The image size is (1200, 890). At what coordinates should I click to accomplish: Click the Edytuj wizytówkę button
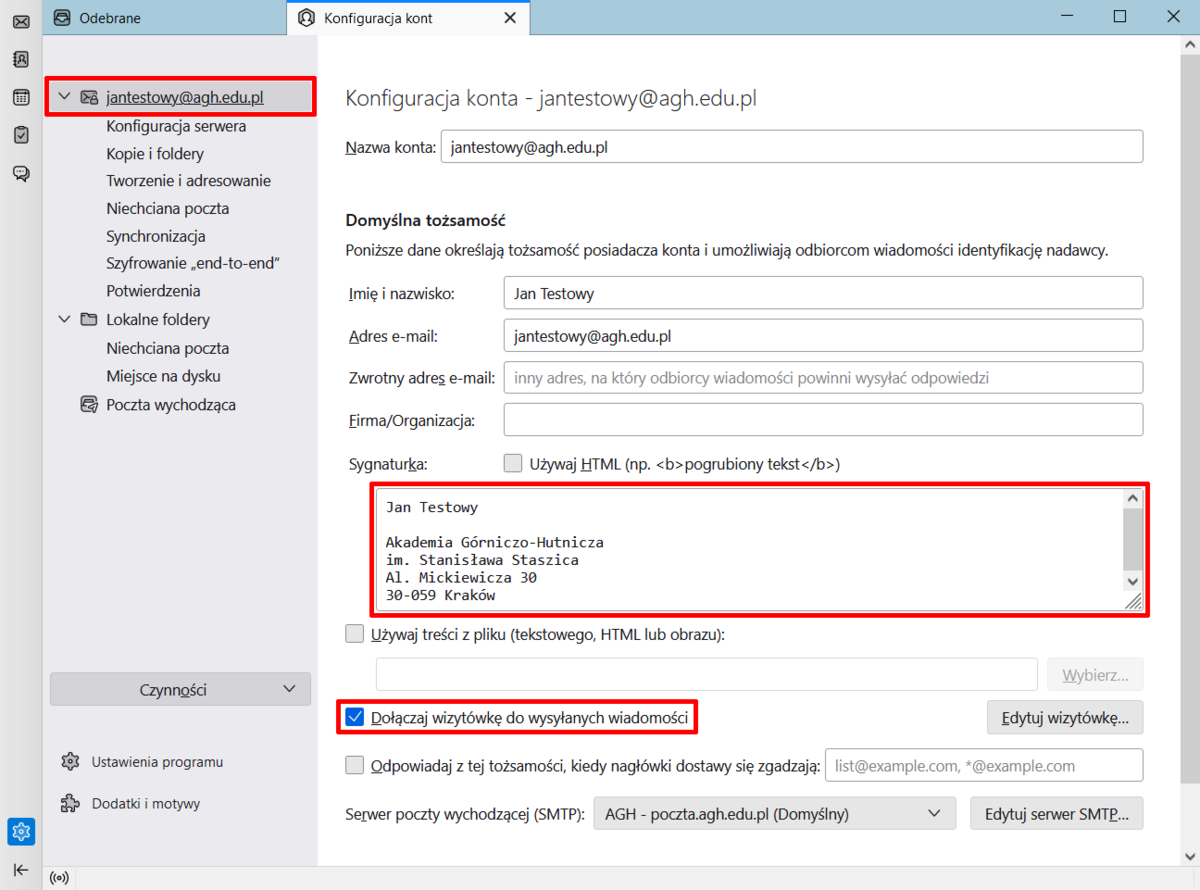(x=1064, y=717)
